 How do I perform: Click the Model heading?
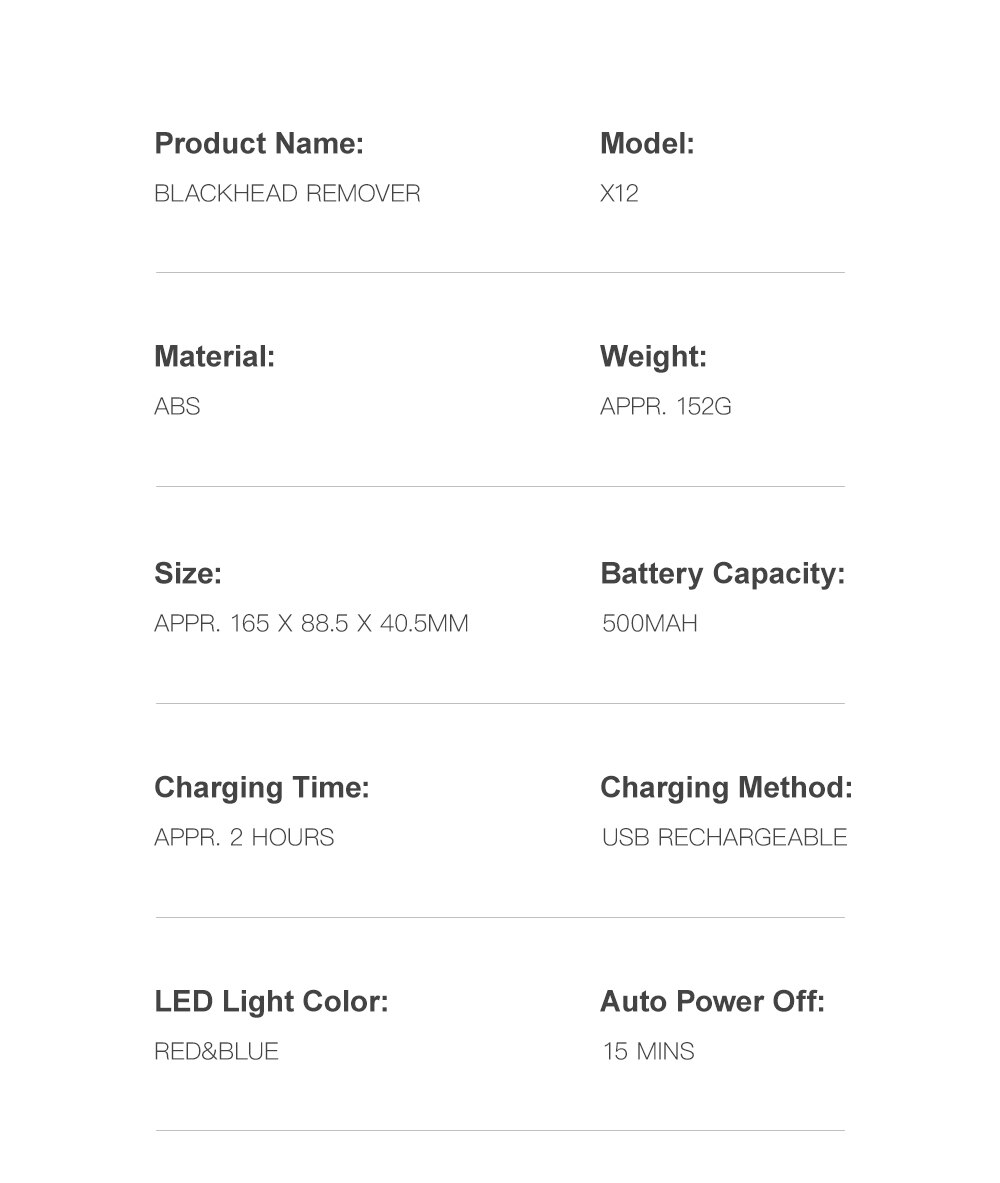pos(647,144)
